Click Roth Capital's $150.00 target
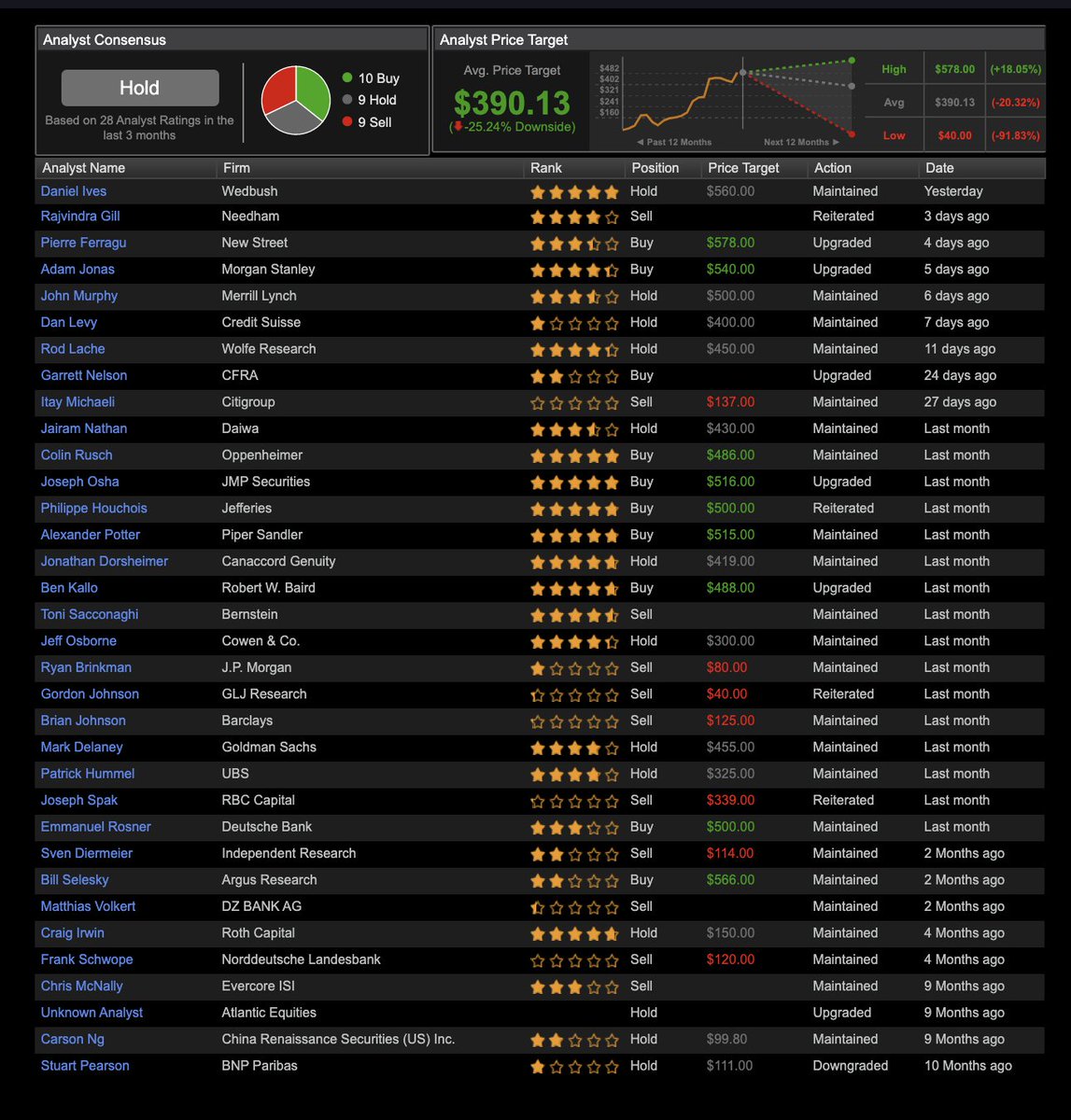 (x=730, y=933)
